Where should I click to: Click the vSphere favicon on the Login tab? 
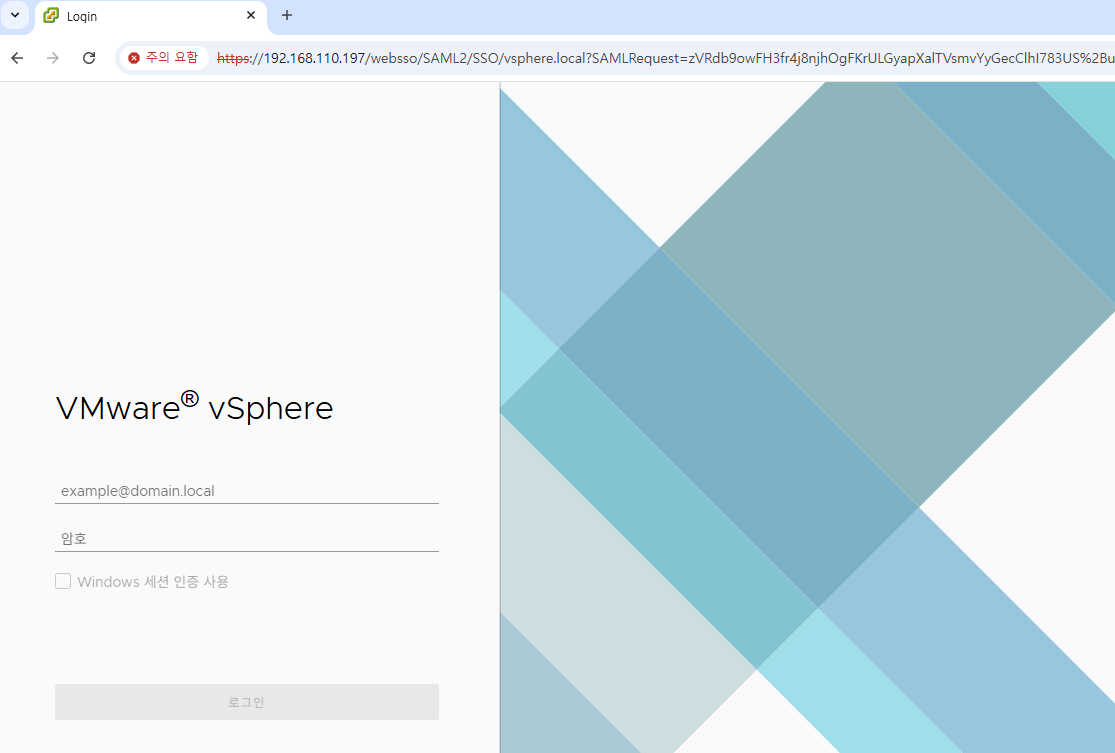click(51, 15)
